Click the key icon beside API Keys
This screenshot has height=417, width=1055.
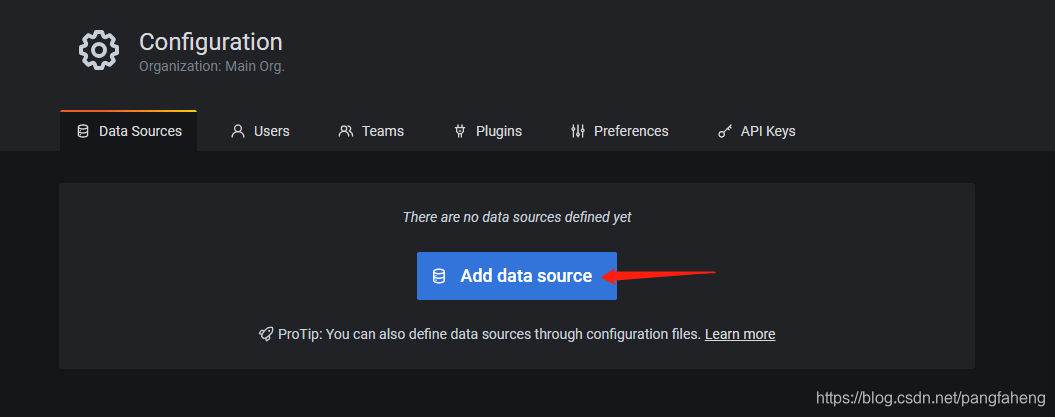click(x=725, y=131)
